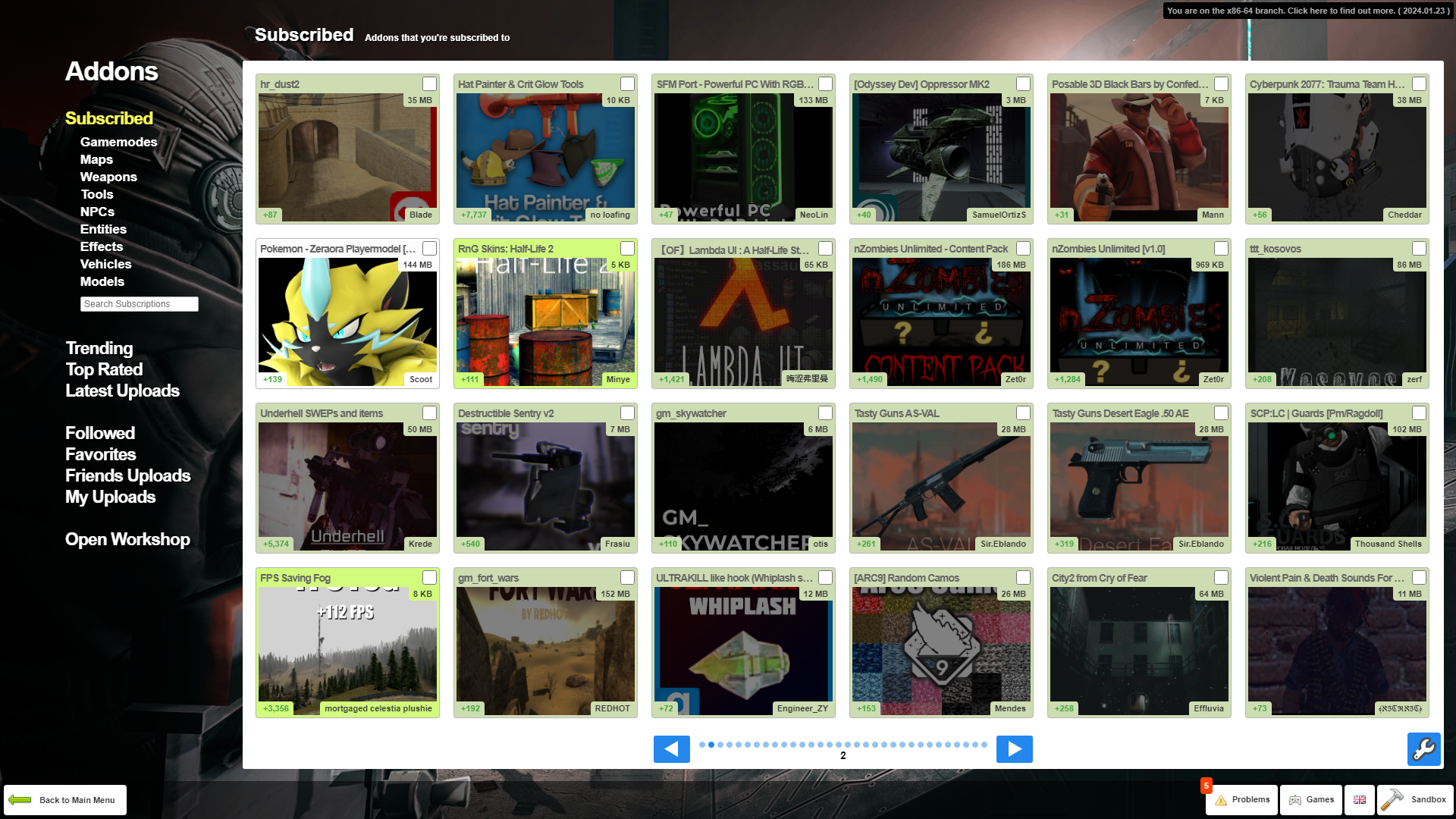Open the Tasty Guns Desert Eagle thumbnail
The height and width of the screenshot is (819, 1456).
pyautogui.click(x=1139, y=487)
